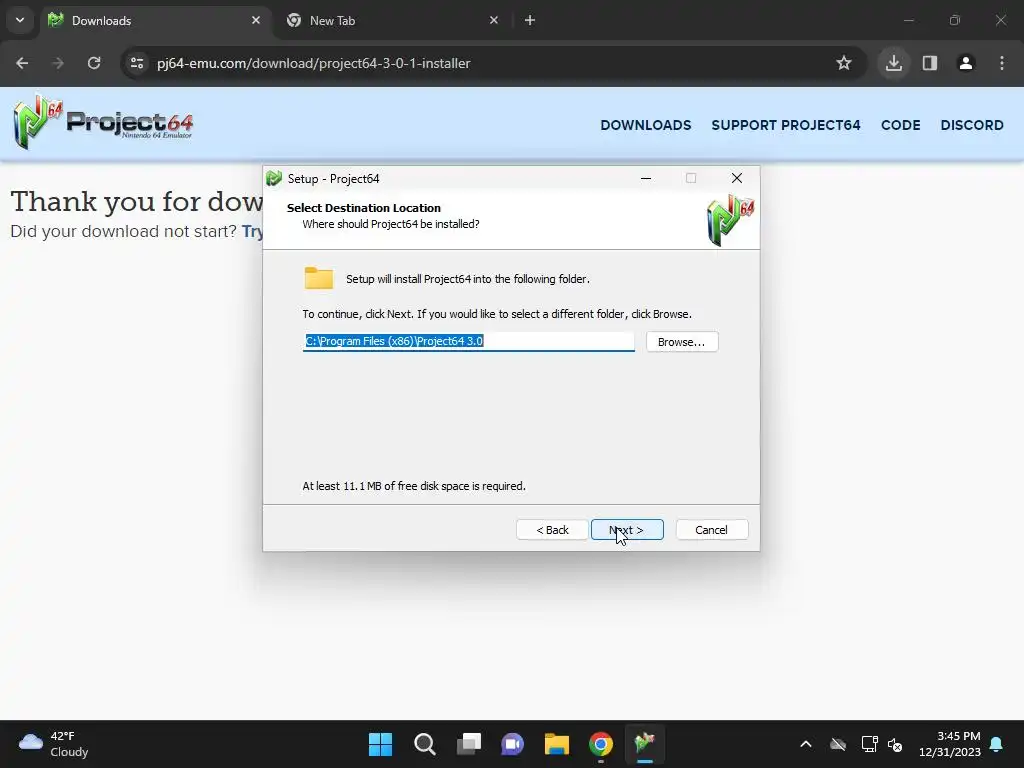Screen dimensions: 1024x768
Task: Toggle the Chrome side panel
Action: coord(930,63)
